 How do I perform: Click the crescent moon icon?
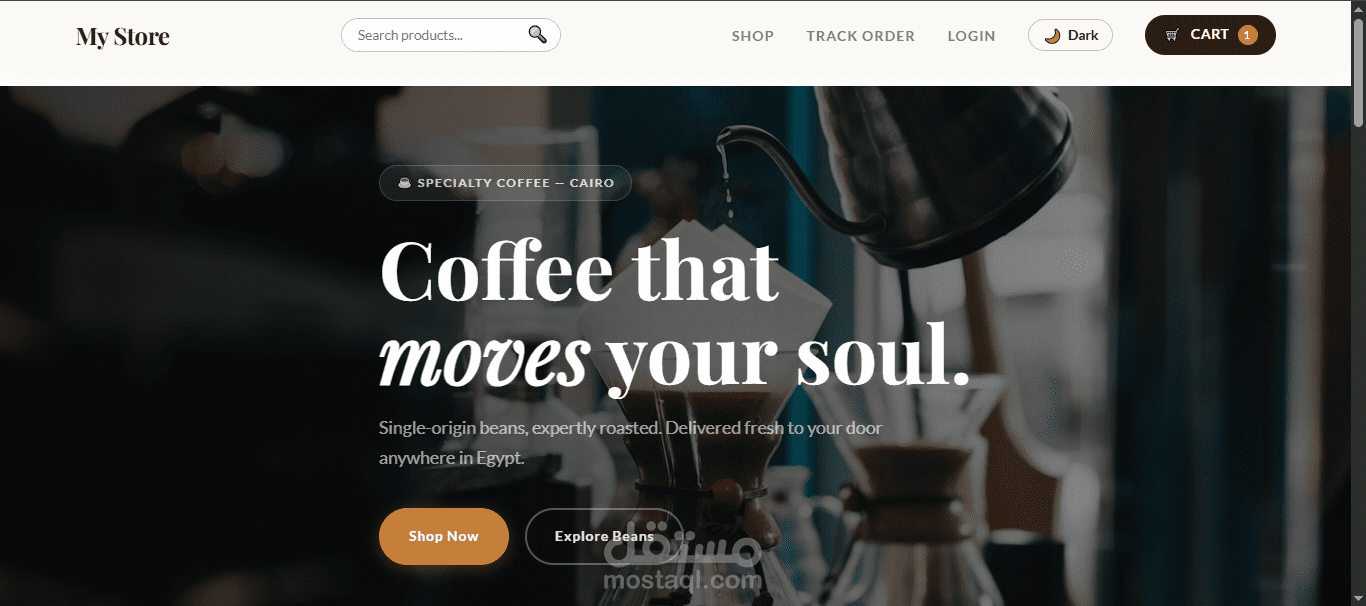pos(1052,35)
